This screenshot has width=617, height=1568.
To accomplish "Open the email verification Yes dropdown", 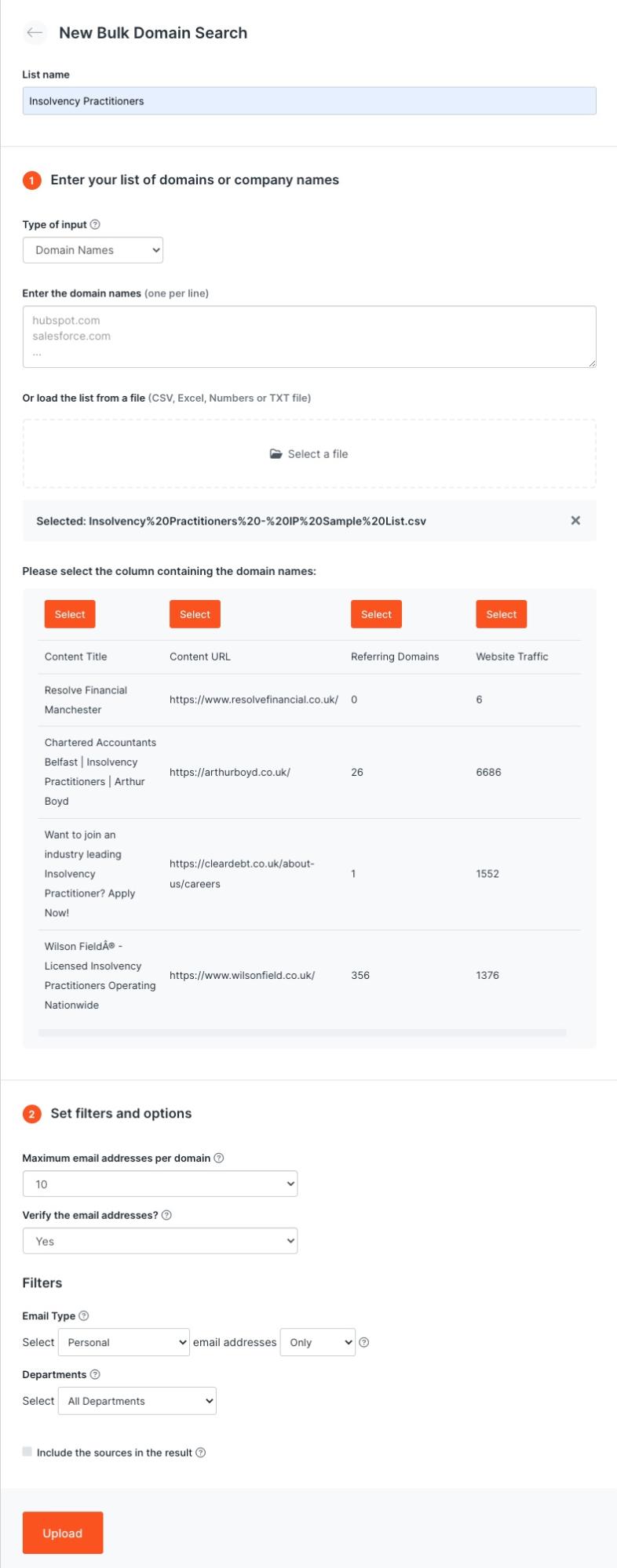I will pos(160,1240).
